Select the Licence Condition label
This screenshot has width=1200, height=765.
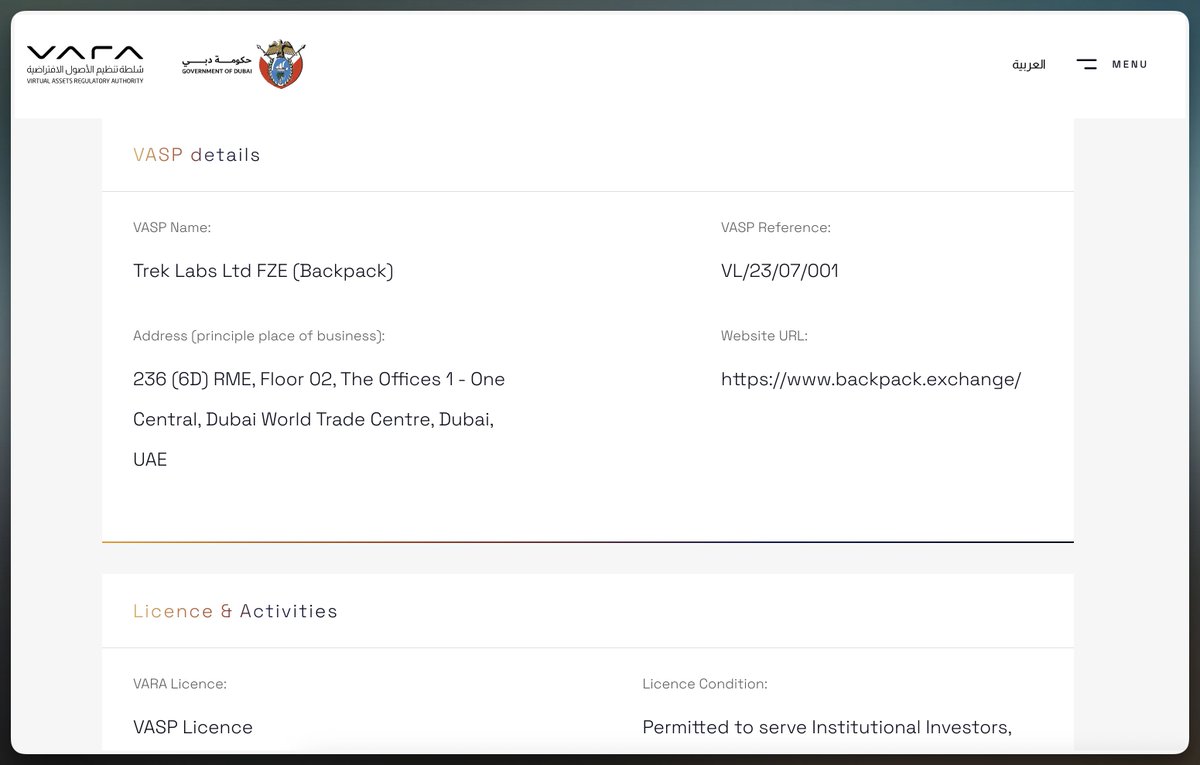[x=705, y=684]
